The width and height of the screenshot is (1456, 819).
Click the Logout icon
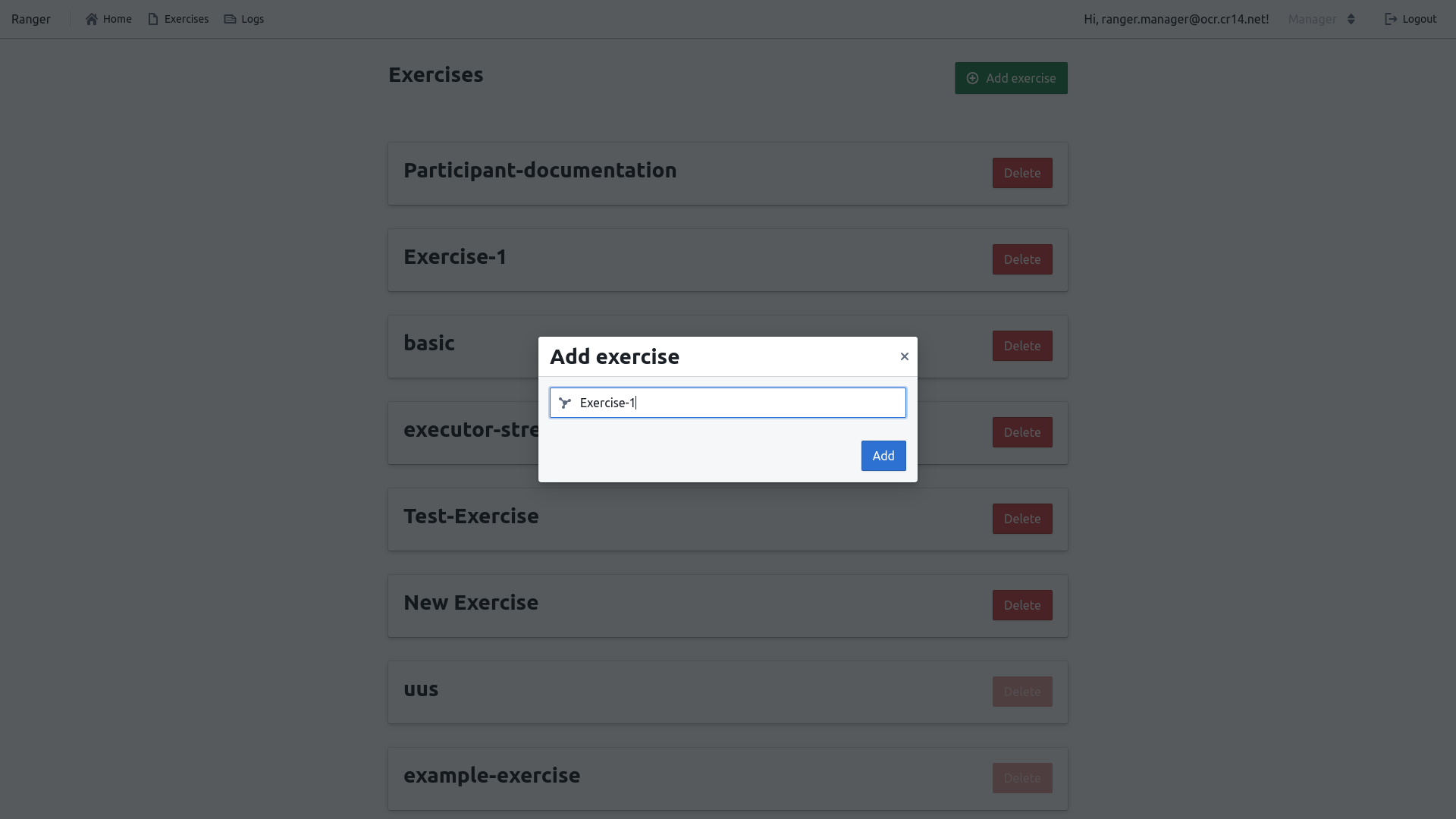[x=1390, y=18]
